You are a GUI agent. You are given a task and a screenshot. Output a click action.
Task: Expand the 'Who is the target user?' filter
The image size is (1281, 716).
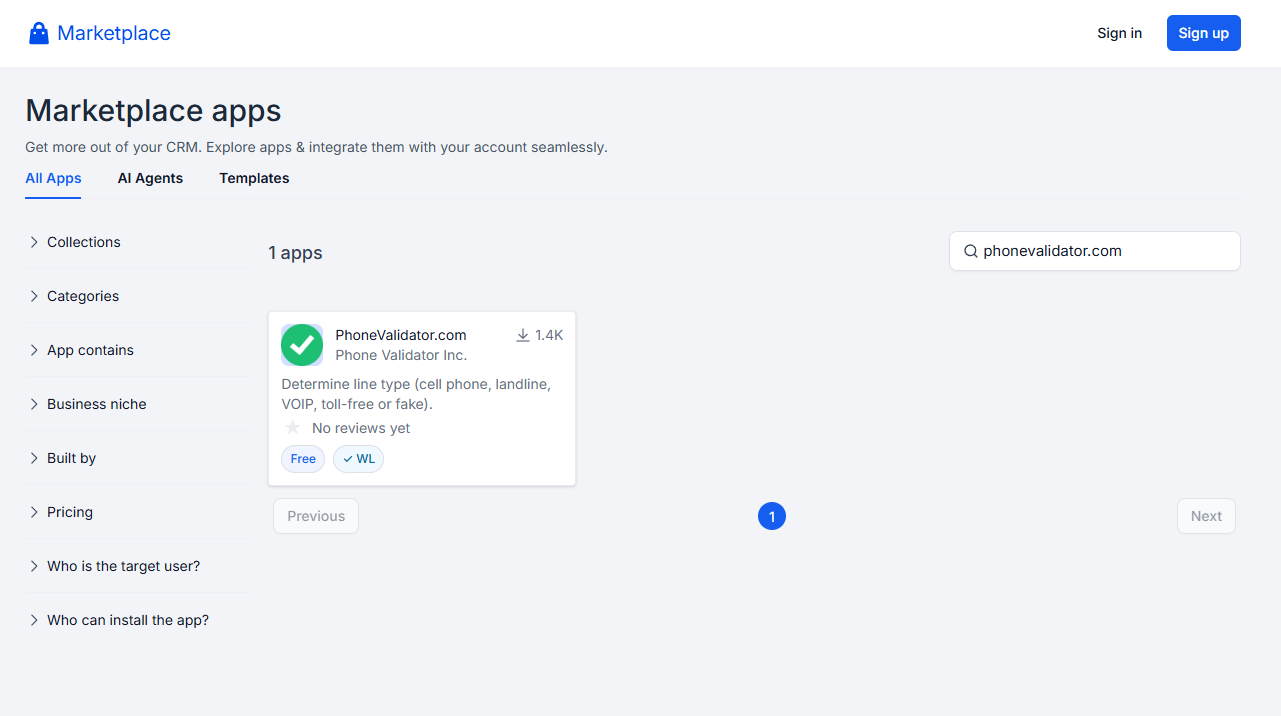point(136,566)
